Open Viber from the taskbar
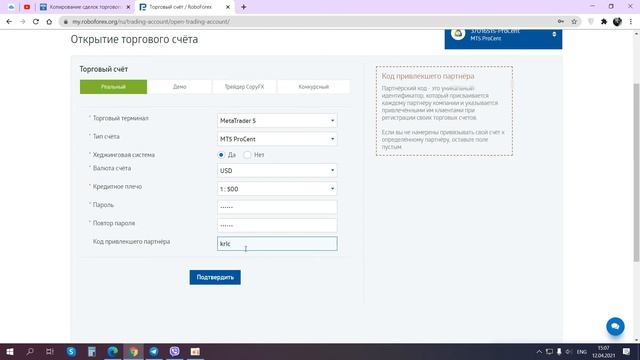Viewport: 640px width, 360px height. pos(175,351)
